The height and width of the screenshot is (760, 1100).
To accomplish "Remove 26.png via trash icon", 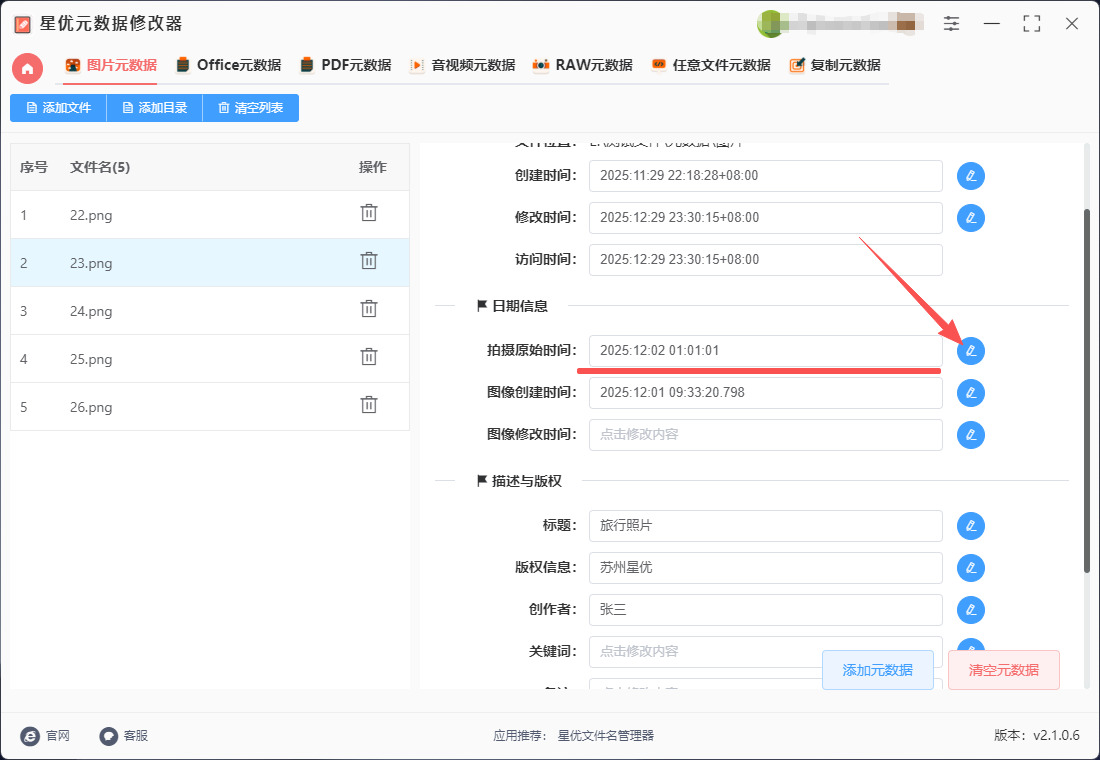I will point(369,405).
